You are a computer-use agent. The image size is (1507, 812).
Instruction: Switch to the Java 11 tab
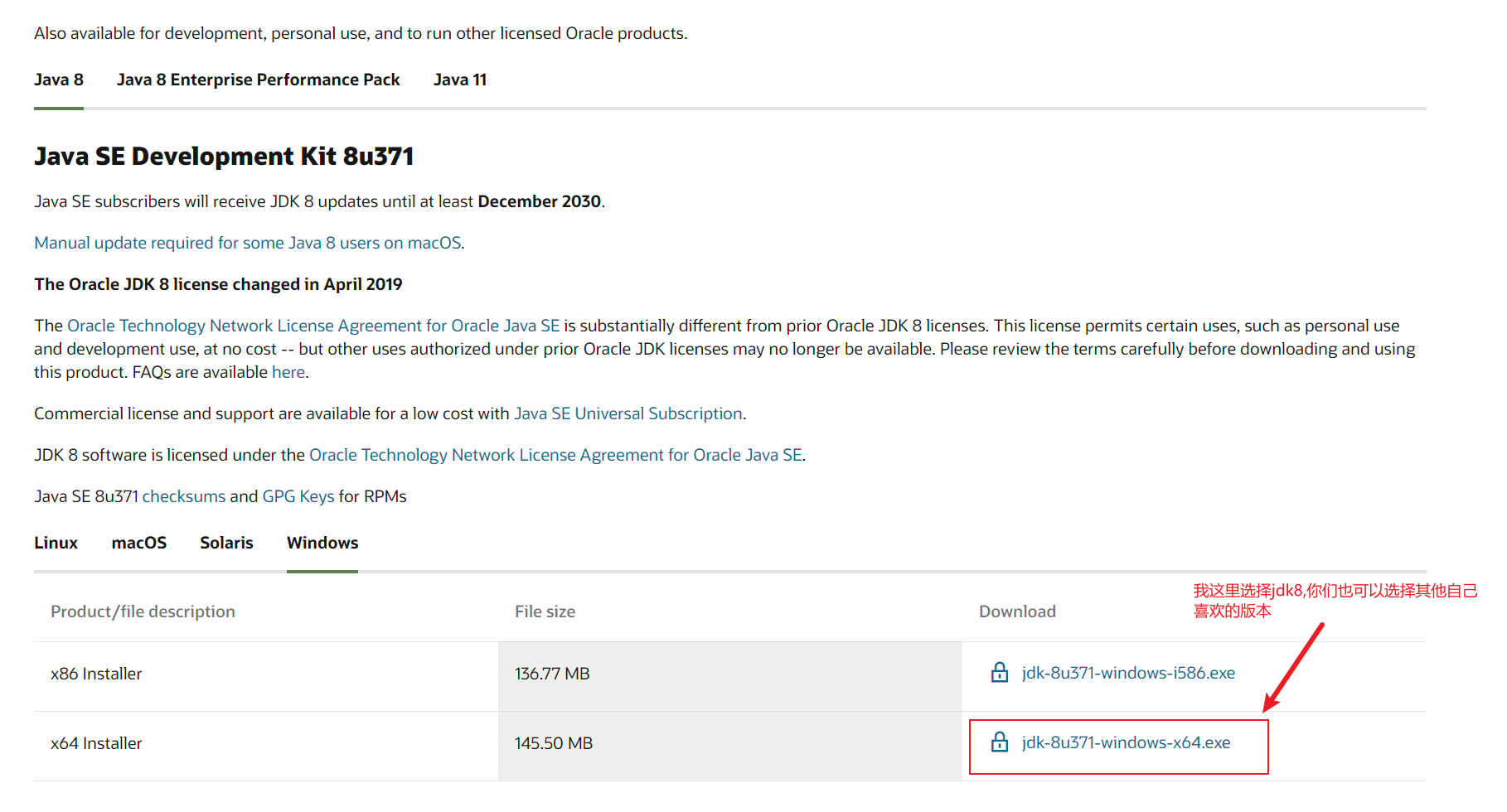pos(459,80)
